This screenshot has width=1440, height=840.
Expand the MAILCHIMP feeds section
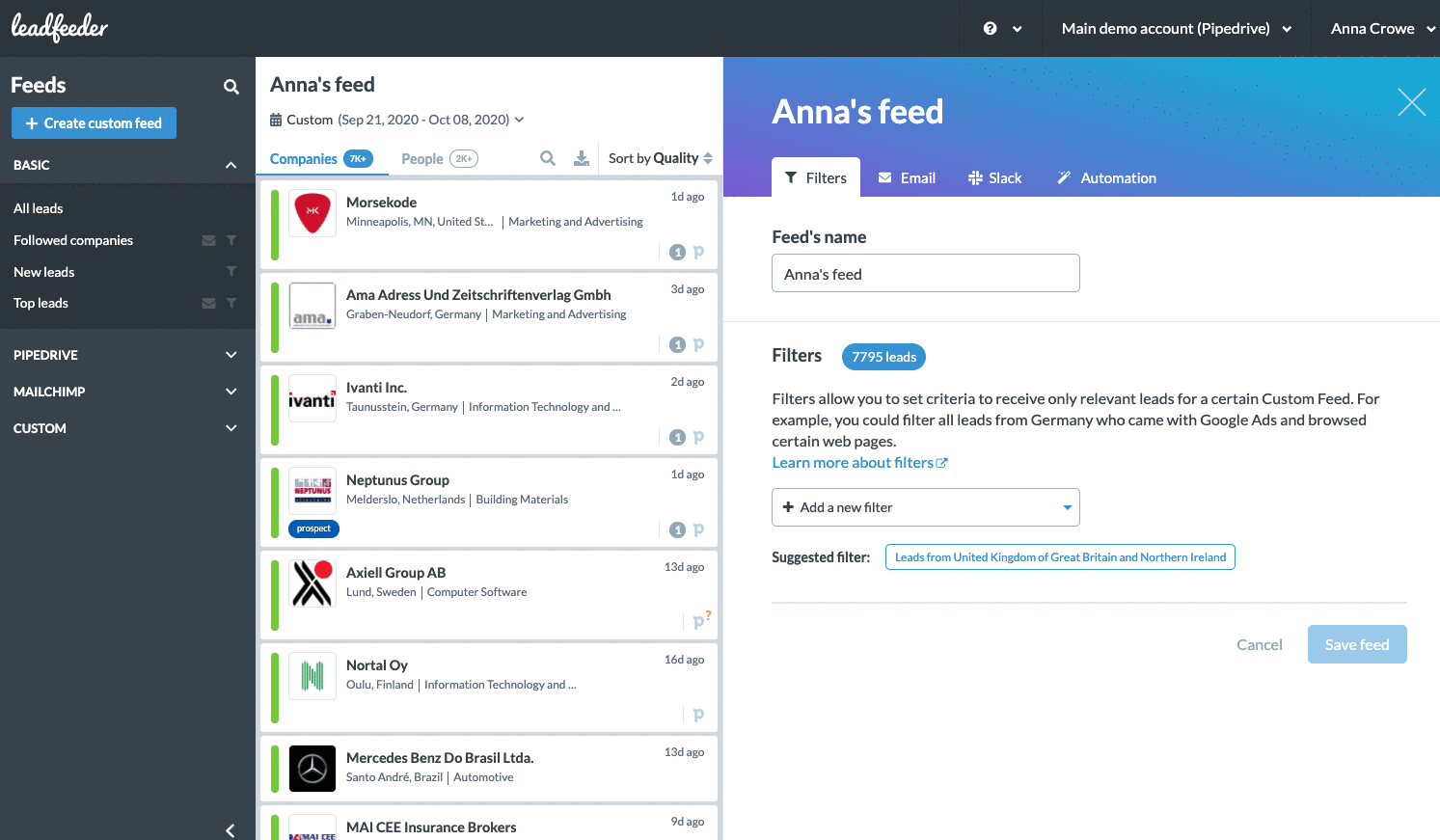[x=231, y=392]
